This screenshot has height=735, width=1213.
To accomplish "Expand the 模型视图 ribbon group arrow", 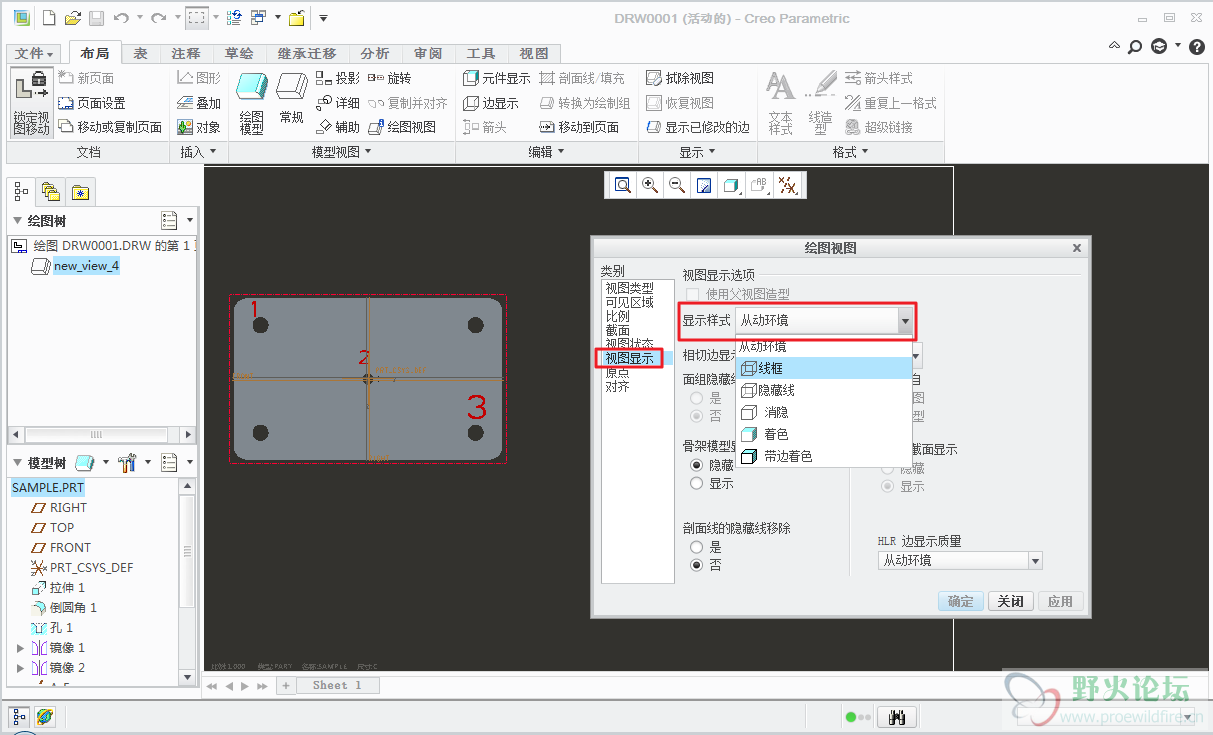I will point(368,152).
